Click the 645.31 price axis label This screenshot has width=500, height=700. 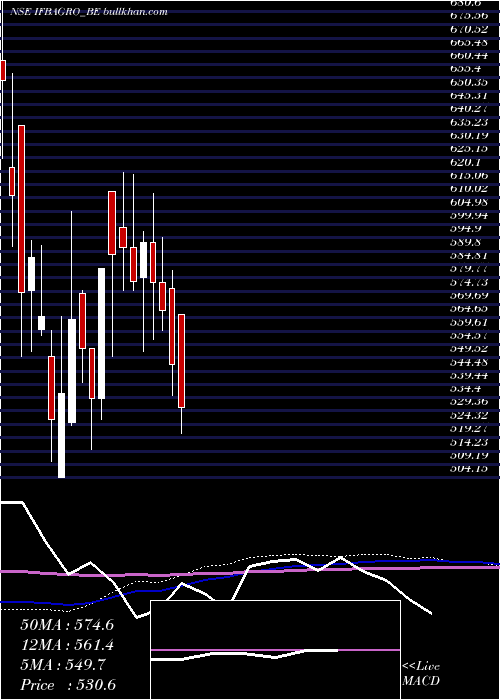(x=468, y=95)
